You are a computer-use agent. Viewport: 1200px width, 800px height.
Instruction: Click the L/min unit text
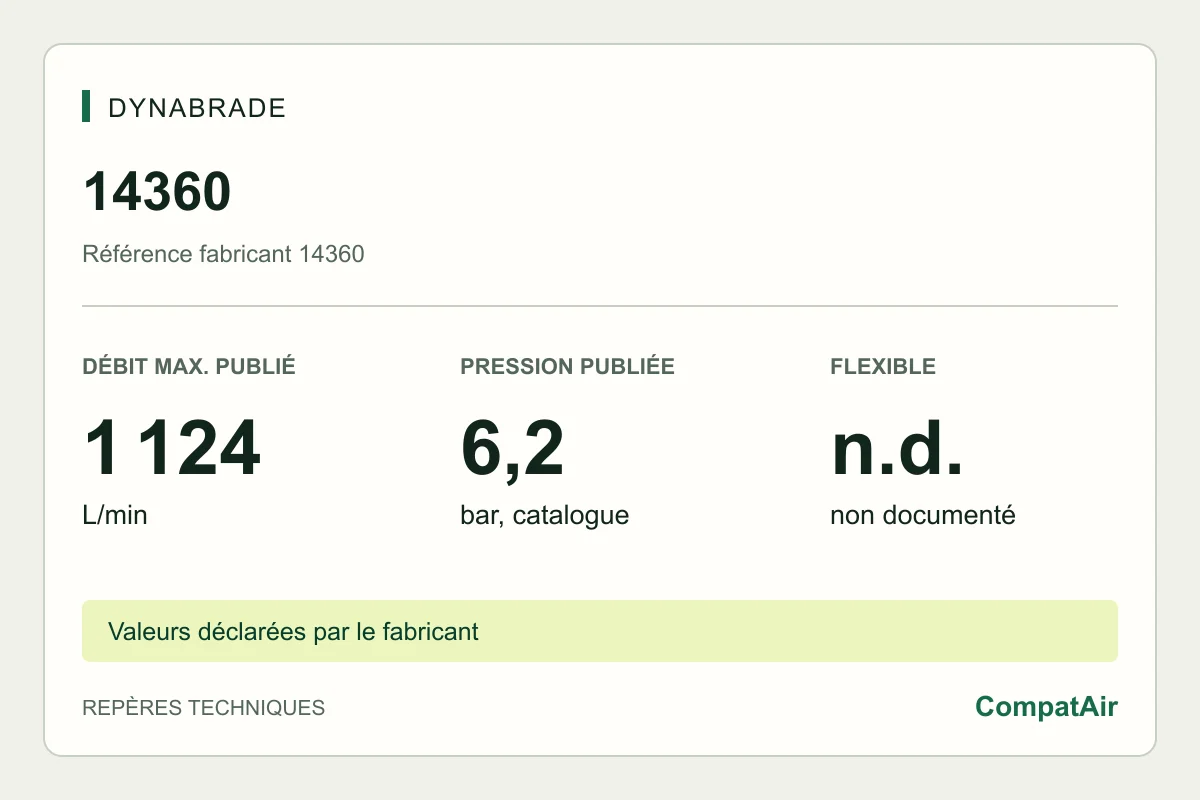click(114, 516)
